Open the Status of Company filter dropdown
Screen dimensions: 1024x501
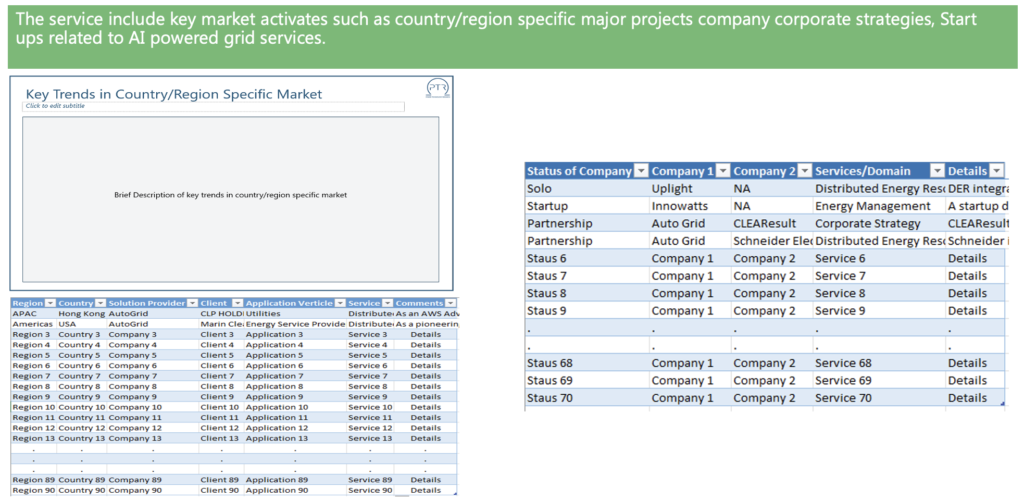click(641, 171)
